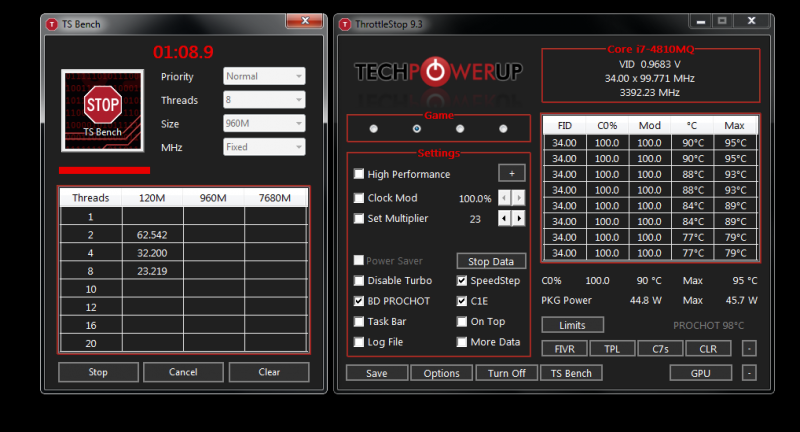Screen dimensions: 800x432
Task: Open the Threads dropdown
Action: pos(264,99)
